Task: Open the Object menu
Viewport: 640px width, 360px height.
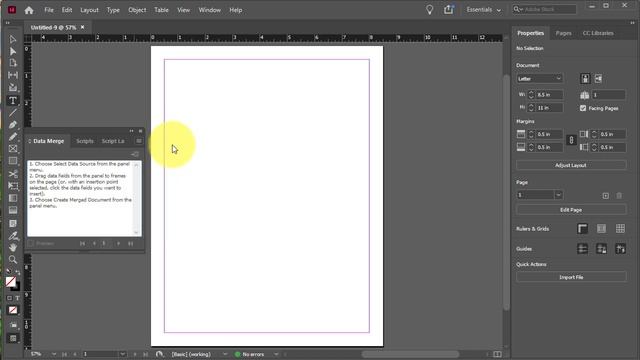Action: (137, 10)
